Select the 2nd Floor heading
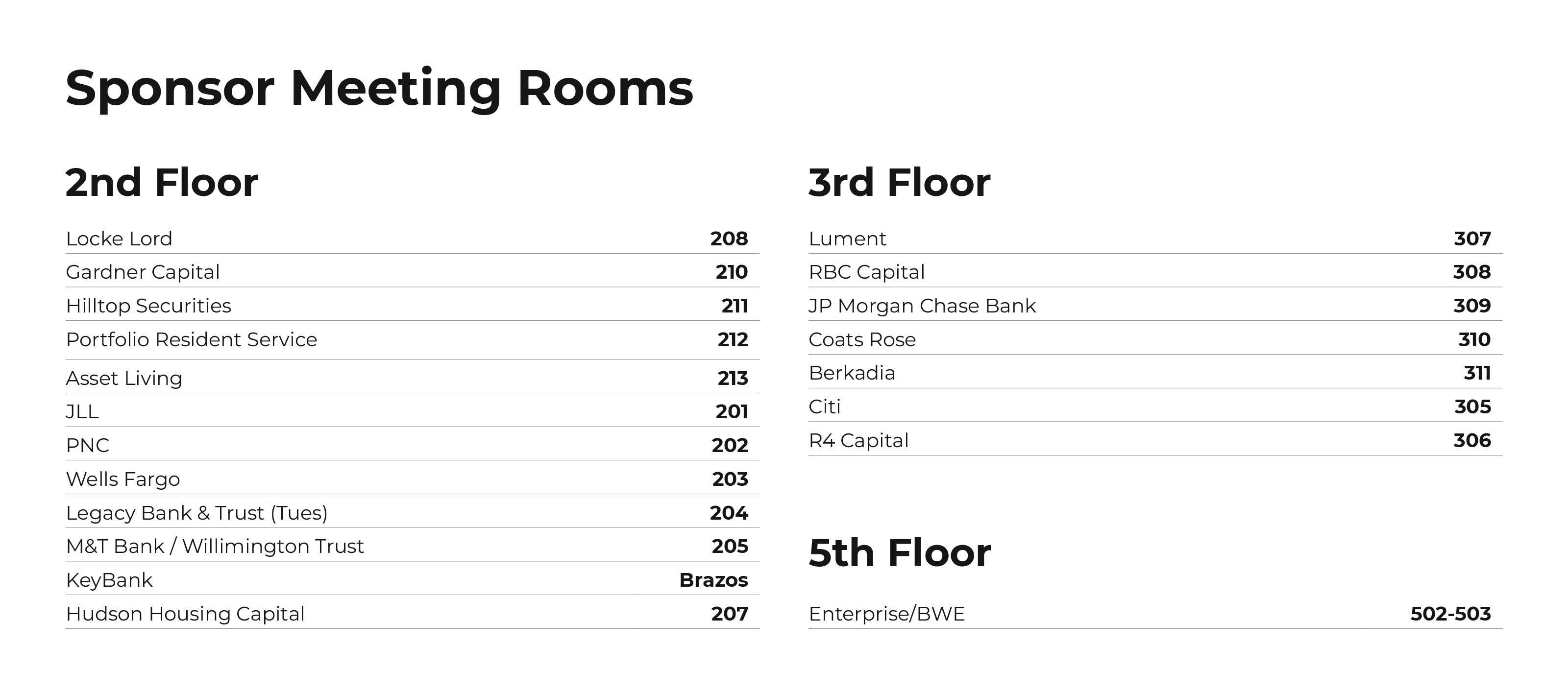This screenshot has width=1568, height=694. [162, 183]
